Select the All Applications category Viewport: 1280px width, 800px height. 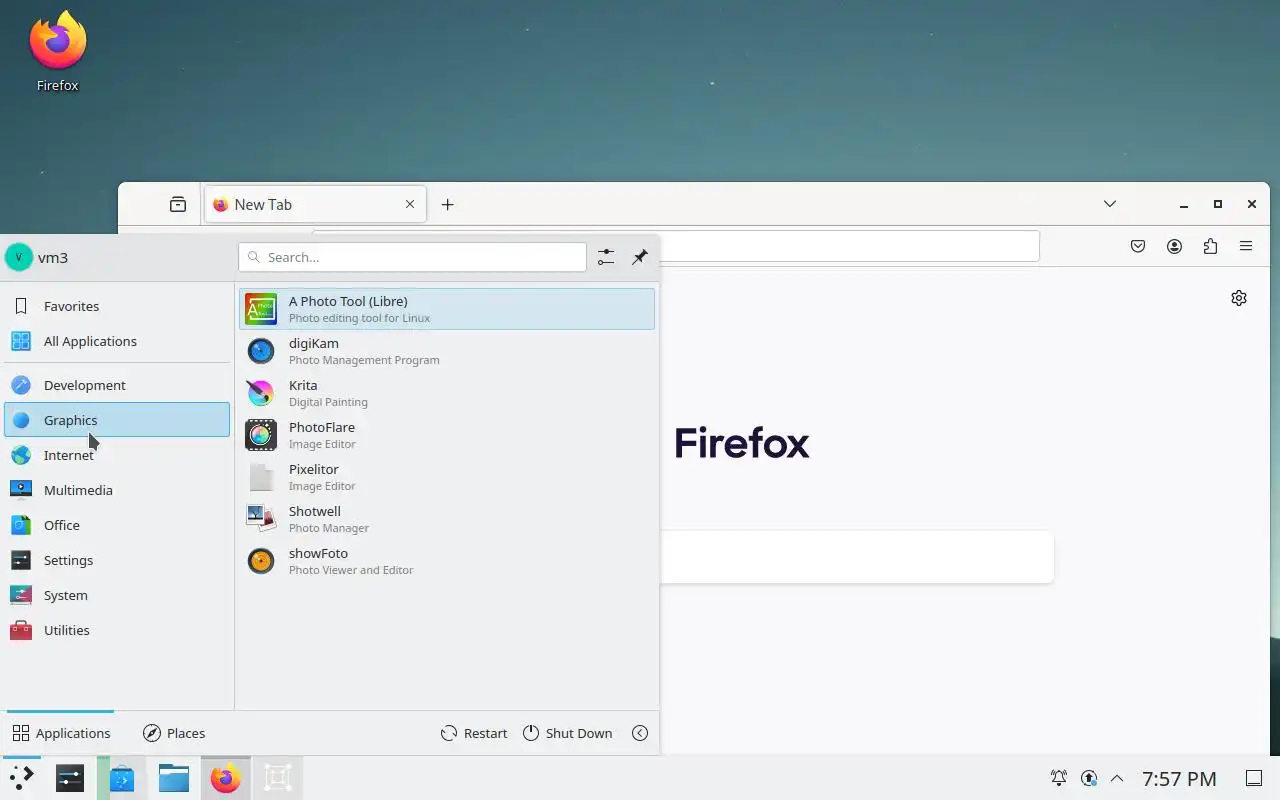[x=117, y=341]
